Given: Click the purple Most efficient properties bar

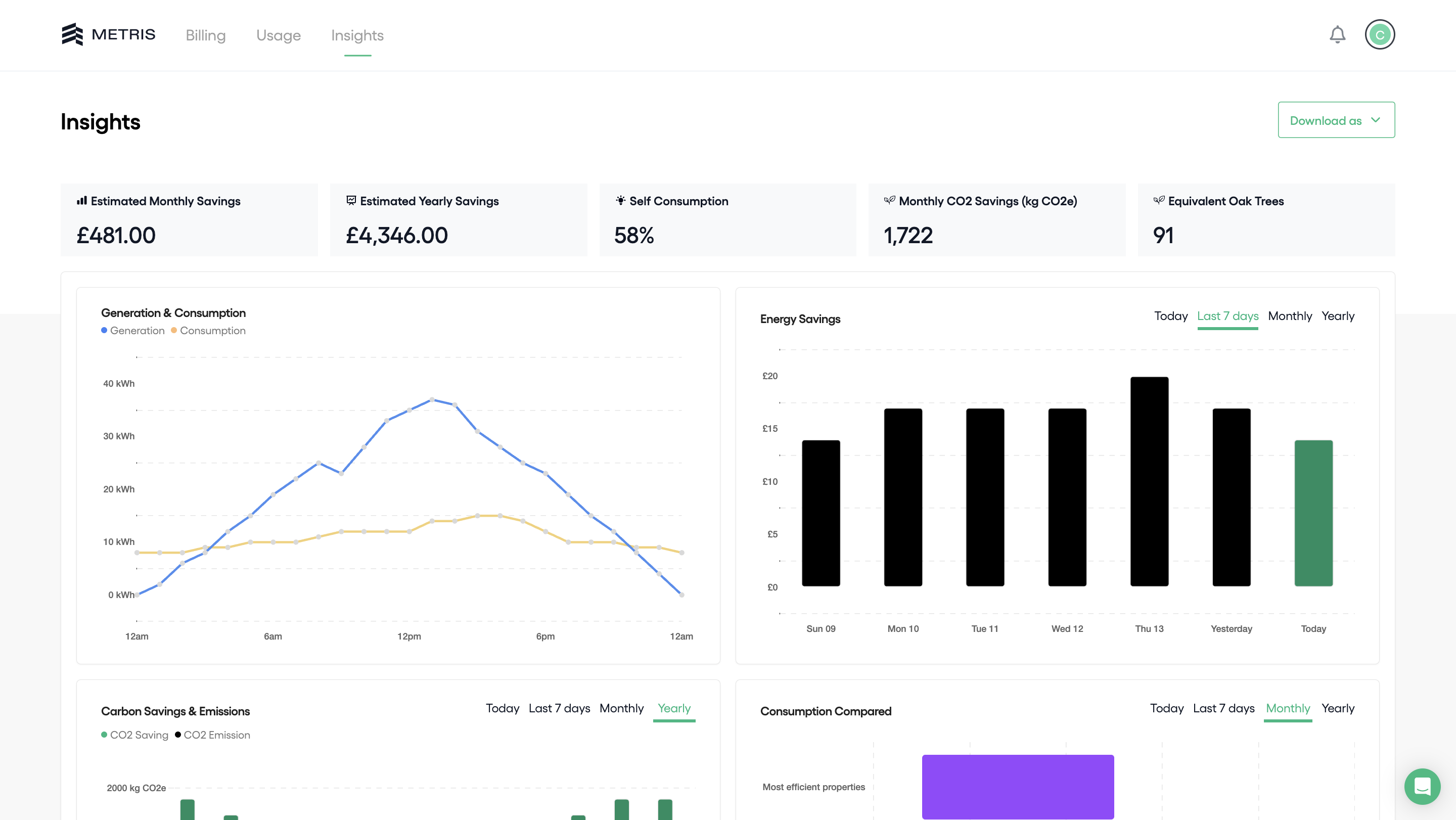Looking at the screenshot, I should [1017, 787].
